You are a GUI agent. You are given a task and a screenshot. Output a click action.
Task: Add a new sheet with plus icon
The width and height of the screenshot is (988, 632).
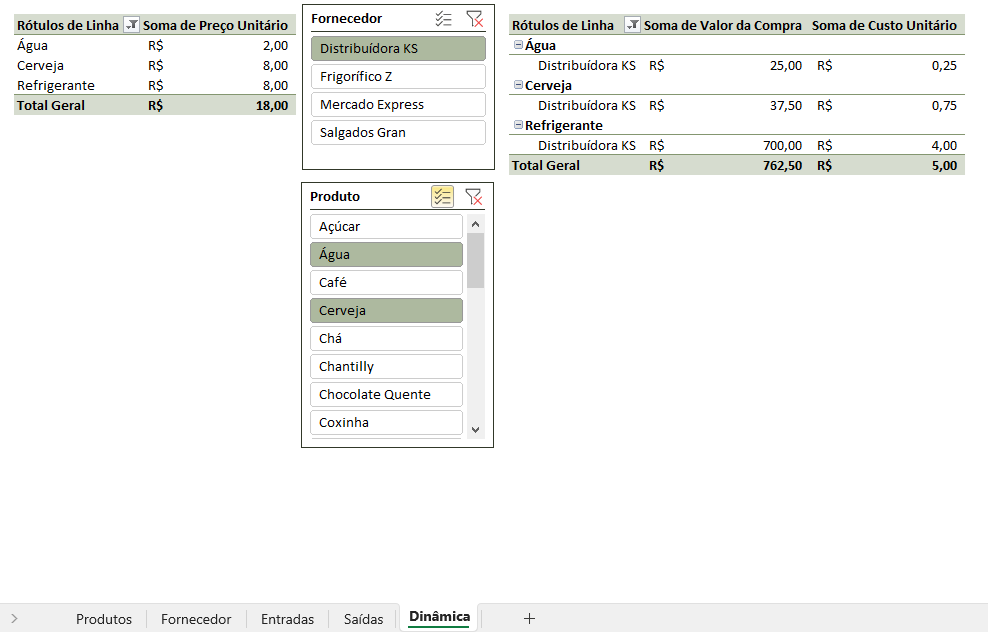(x=529, y=619)
